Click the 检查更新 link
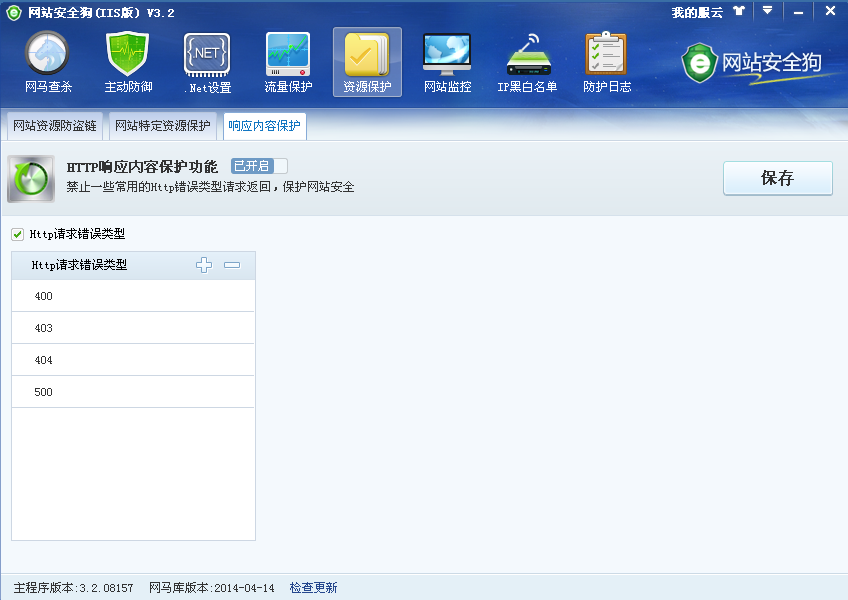848x600 pixels. (x=313, y=588)
